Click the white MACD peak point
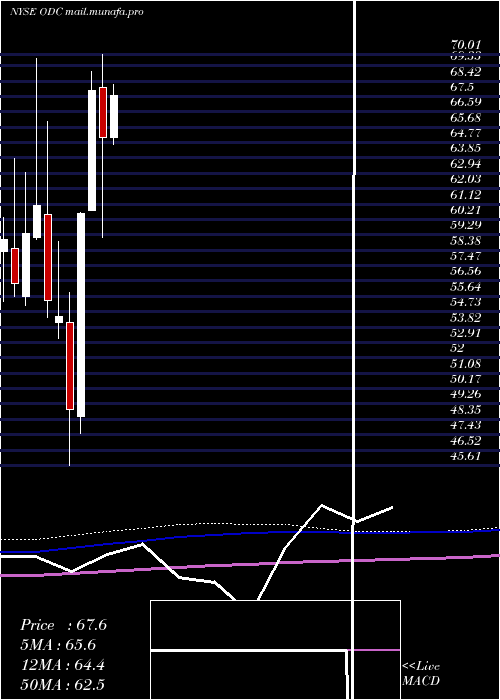The height and width of the screenshot is (700, 500). (322, 505)
